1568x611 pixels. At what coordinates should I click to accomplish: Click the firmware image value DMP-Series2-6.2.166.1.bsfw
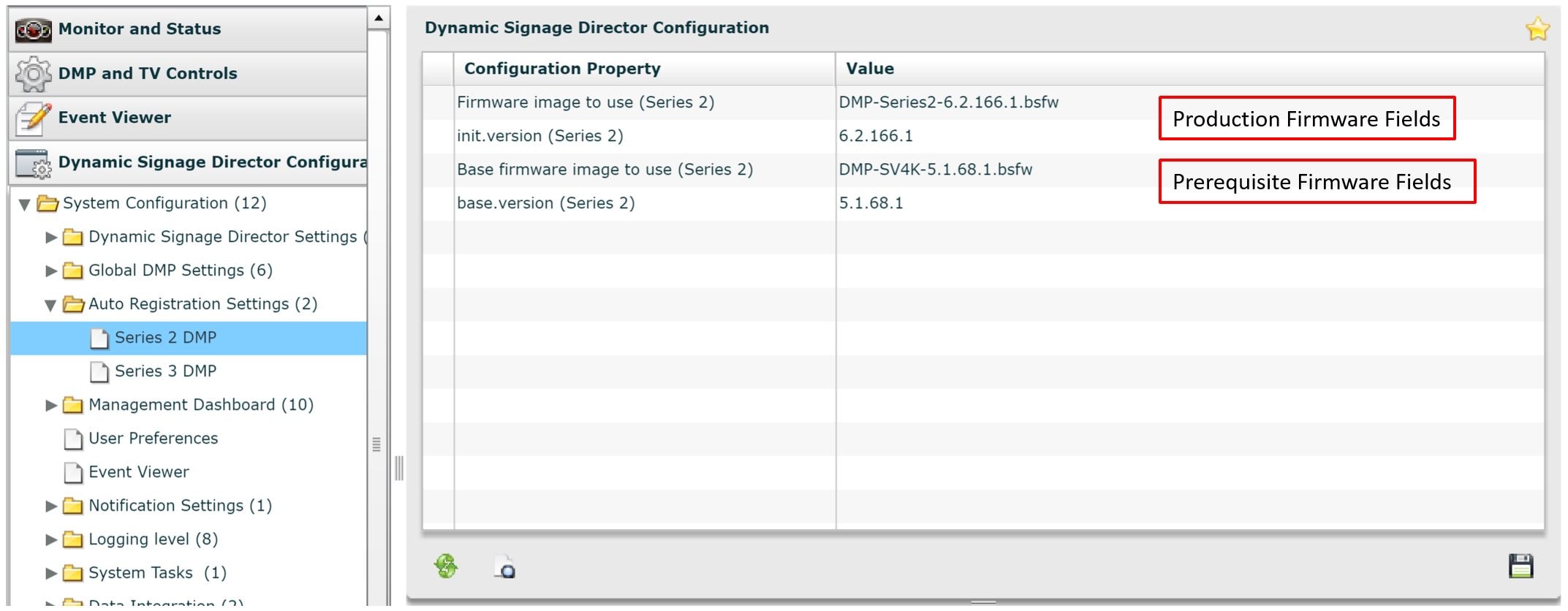click(948, 102)
